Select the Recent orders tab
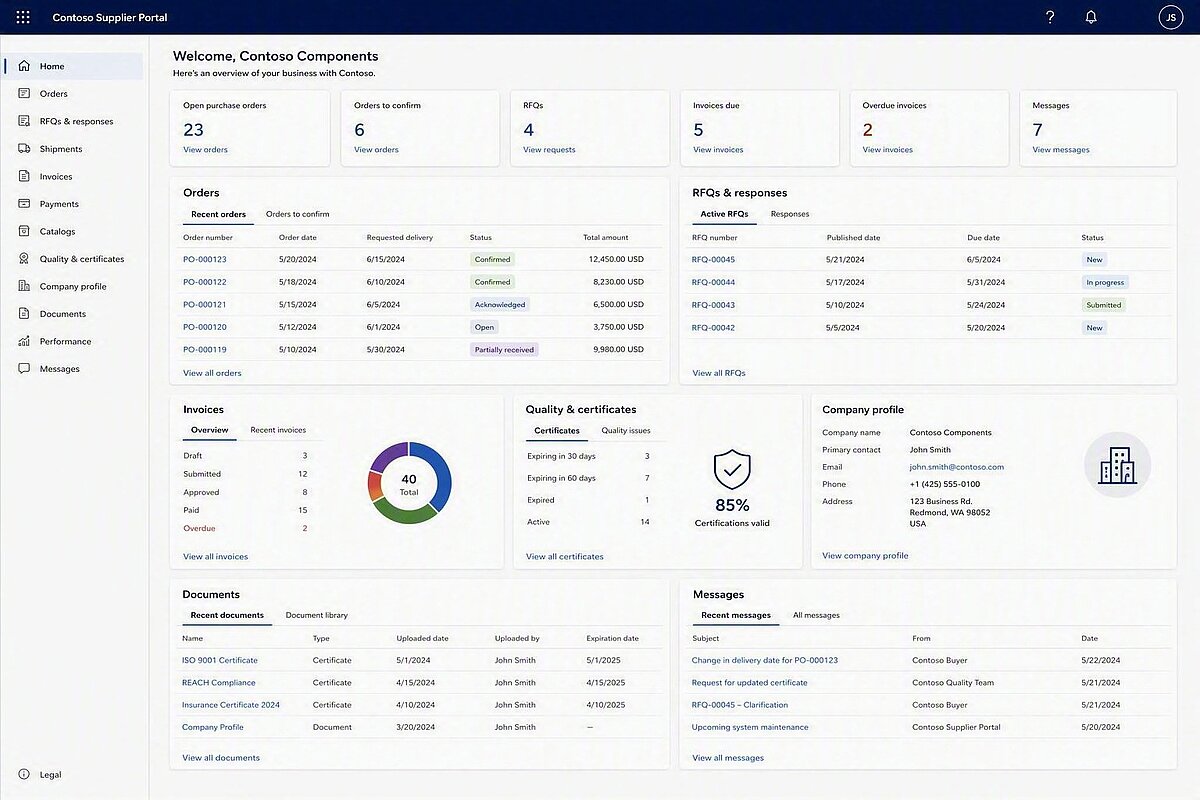Viewport: 1200px width, 800px height. 218,214
